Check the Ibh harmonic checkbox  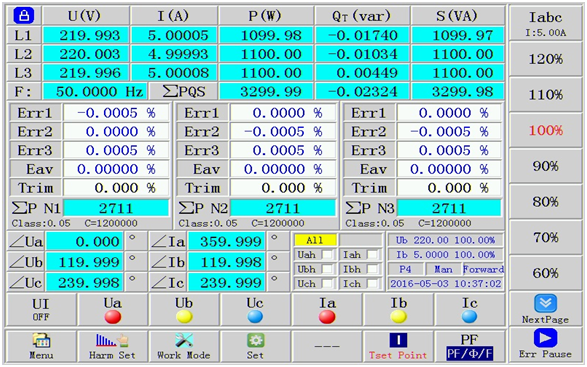(x=373, y=269)
